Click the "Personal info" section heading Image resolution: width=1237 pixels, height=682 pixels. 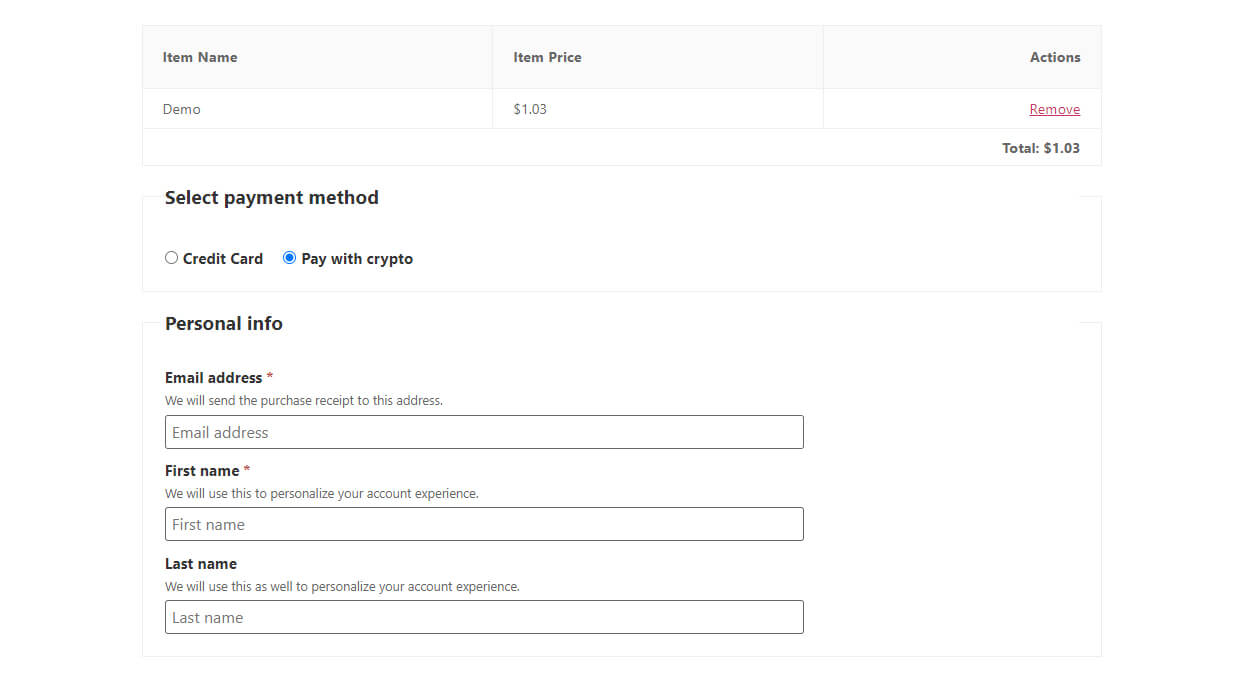(x=223, y=323)
